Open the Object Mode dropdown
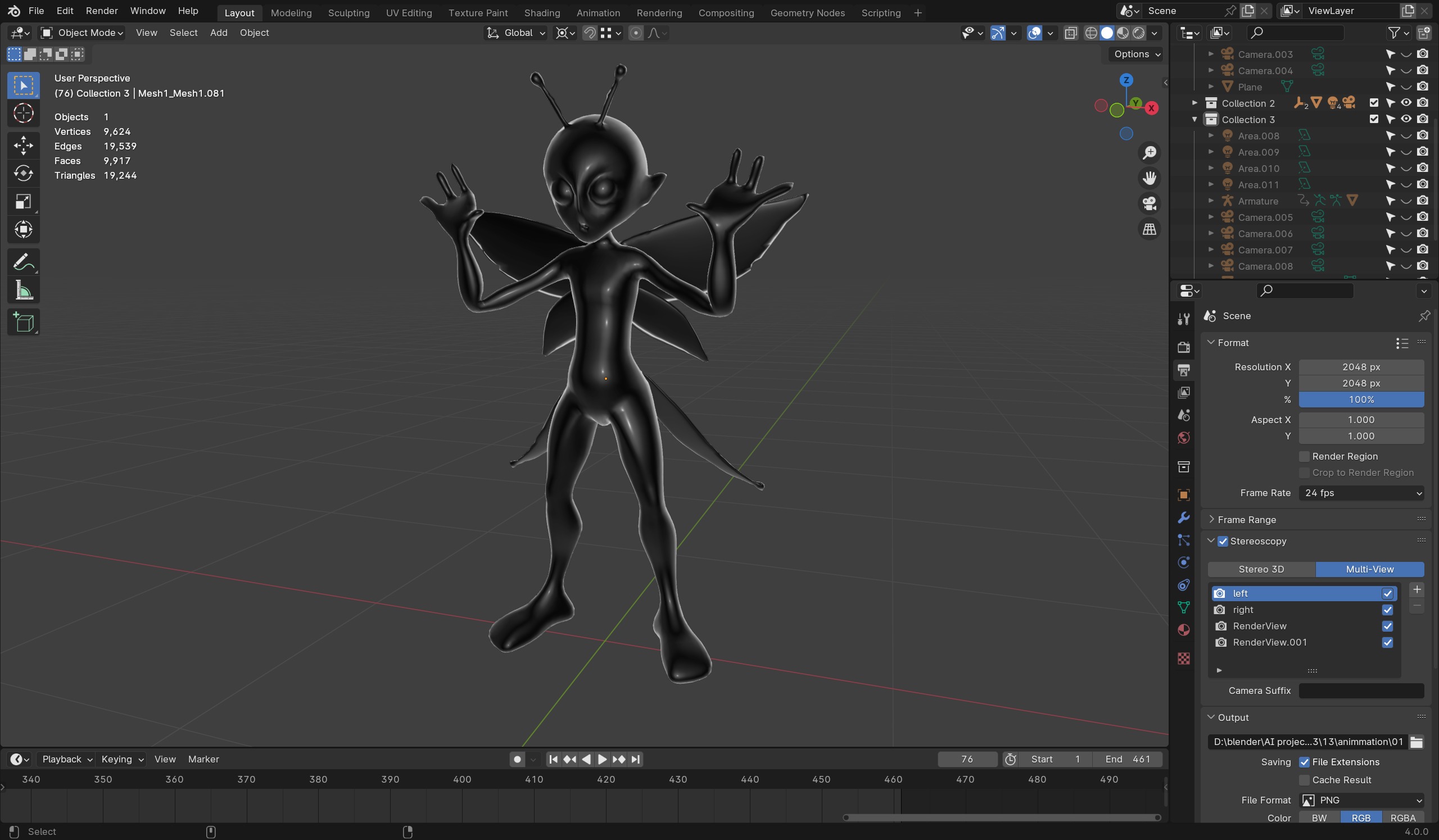 tap(82, 33)
